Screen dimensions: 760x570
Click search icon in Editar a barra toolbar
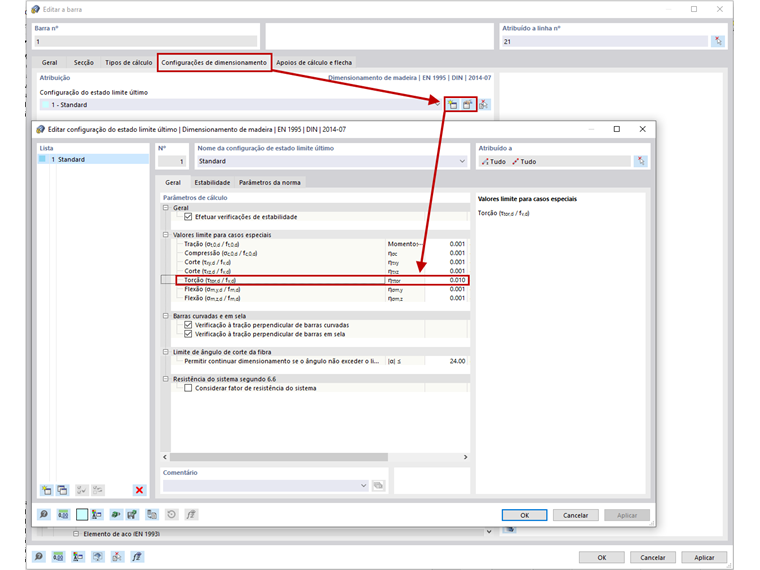pos(39,557)
